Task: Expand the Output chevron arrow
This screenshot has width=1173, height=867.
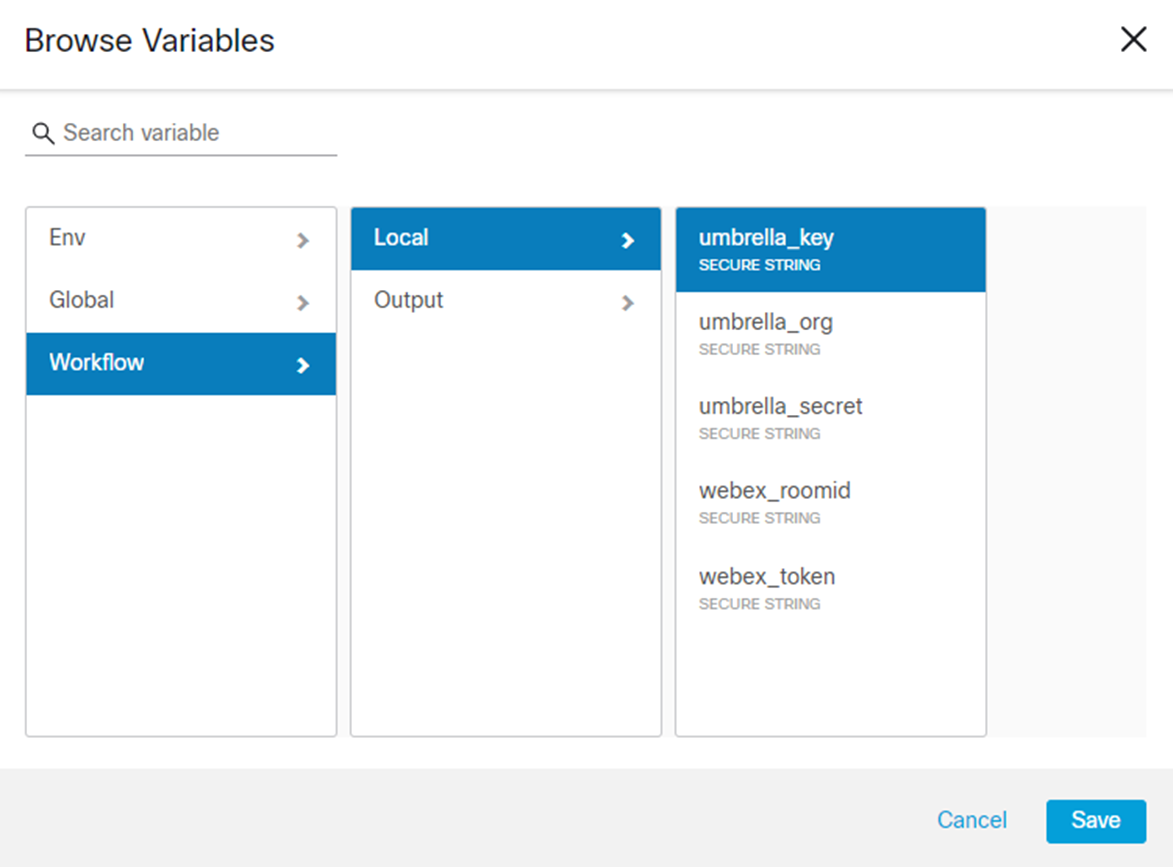Action: pyautogui.click(x=628, y=303)
